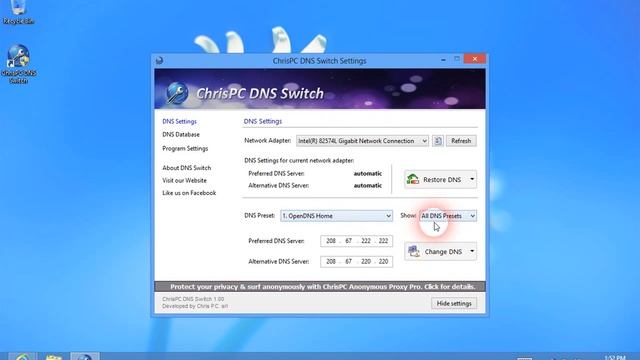This screenshot has height=360, width=640.
Task: Open the ChrisPC DNS Switch desktop shortcut
Action: (19, 64)
